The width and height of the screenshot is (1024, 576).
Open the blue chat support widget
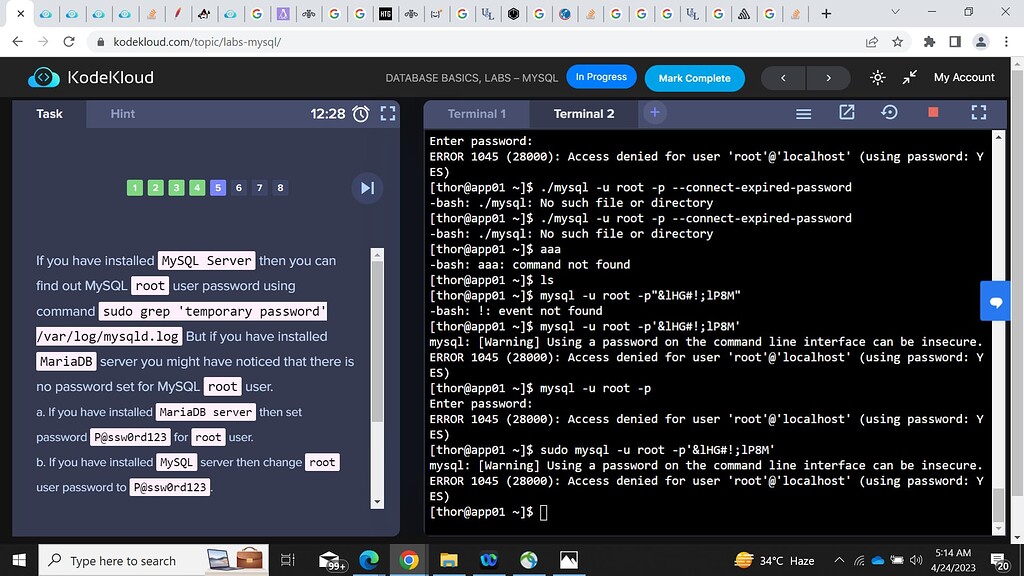click(x=996, y=301)
